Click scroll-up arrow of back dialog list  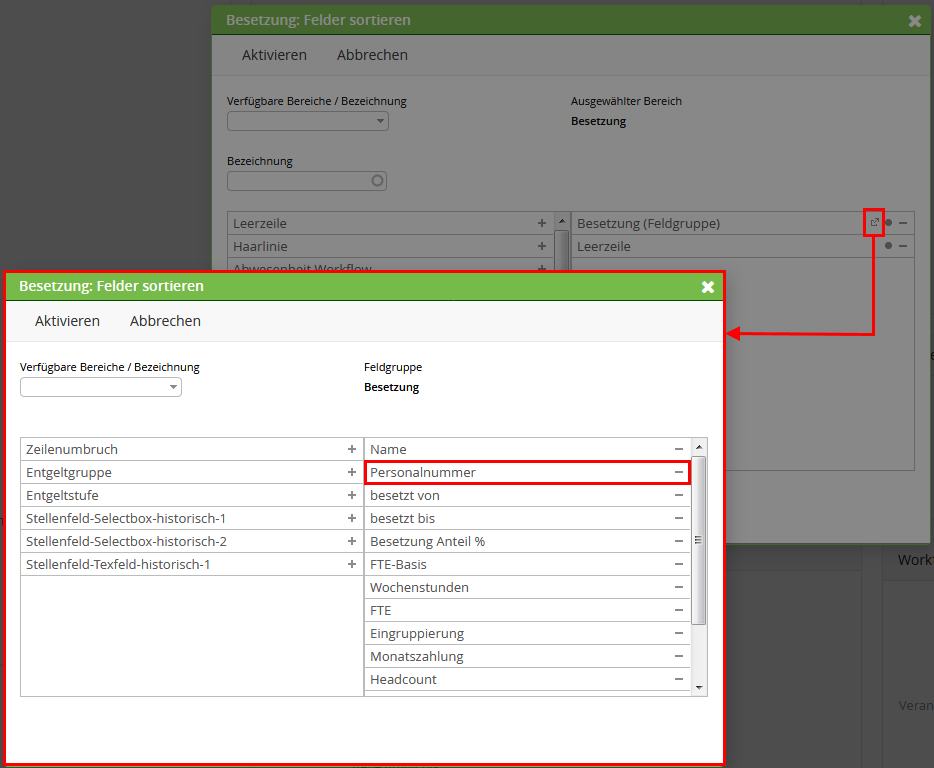coord(562,221)
